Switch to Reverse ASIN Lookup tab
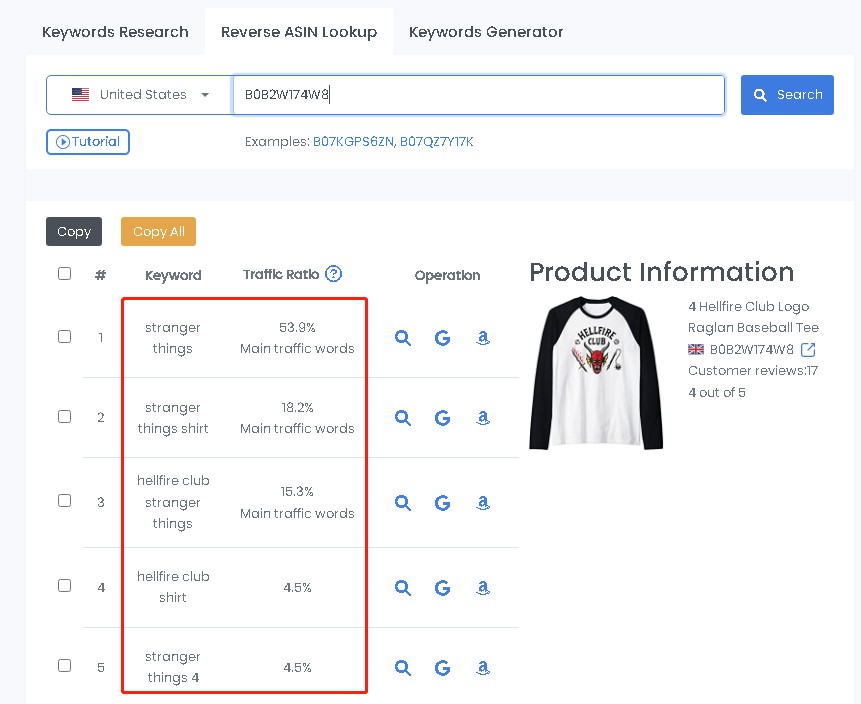This screenshot has height=704, width=861. (299, 32)
